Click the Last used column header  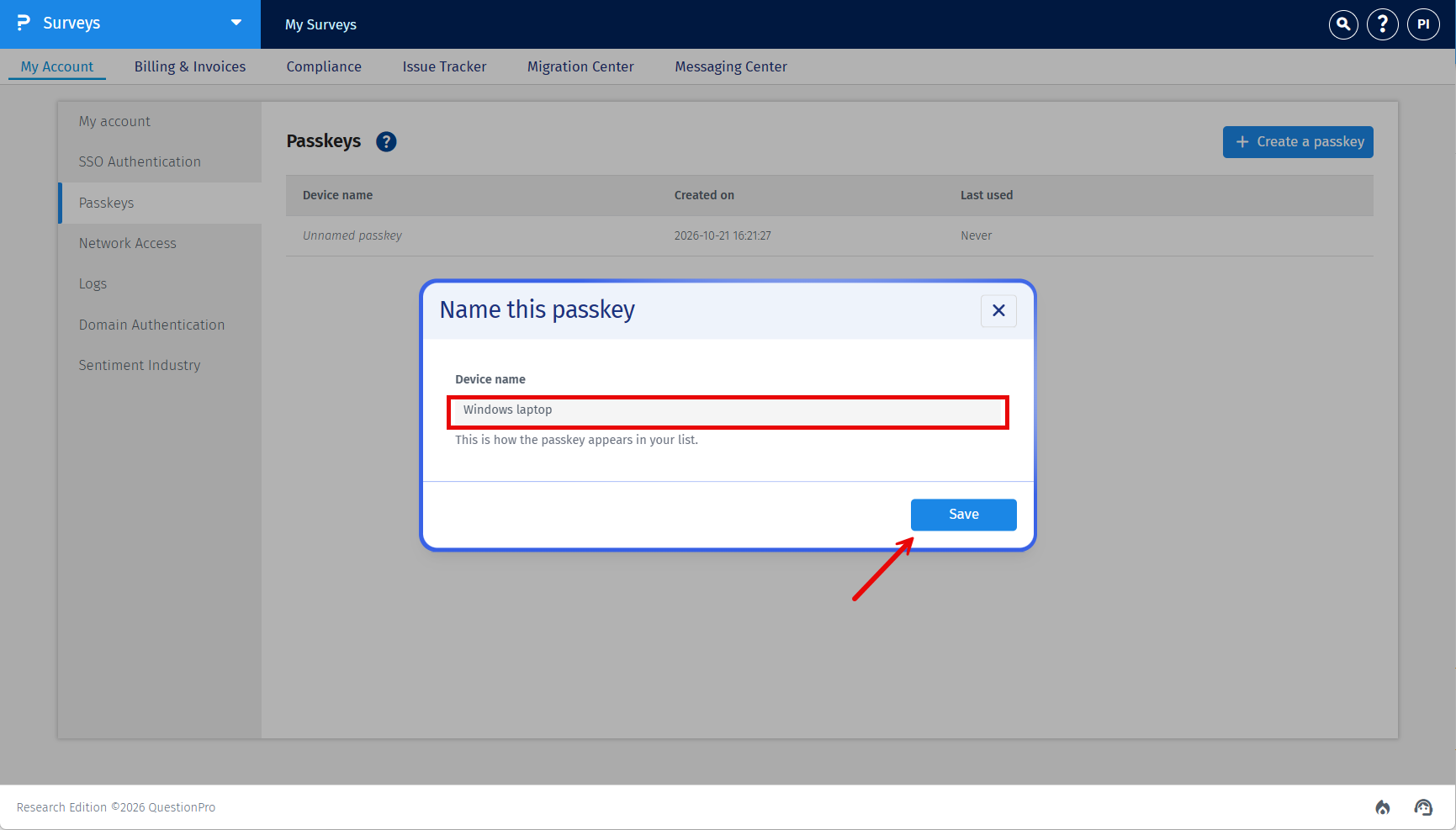[x=987, y=195]
